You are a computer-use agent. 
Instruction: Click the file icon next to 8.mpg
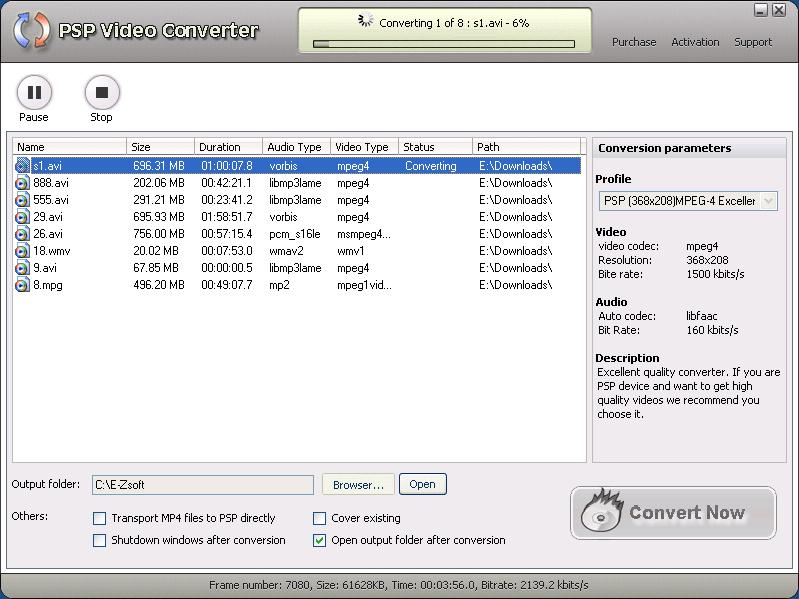tap(22, 285)
